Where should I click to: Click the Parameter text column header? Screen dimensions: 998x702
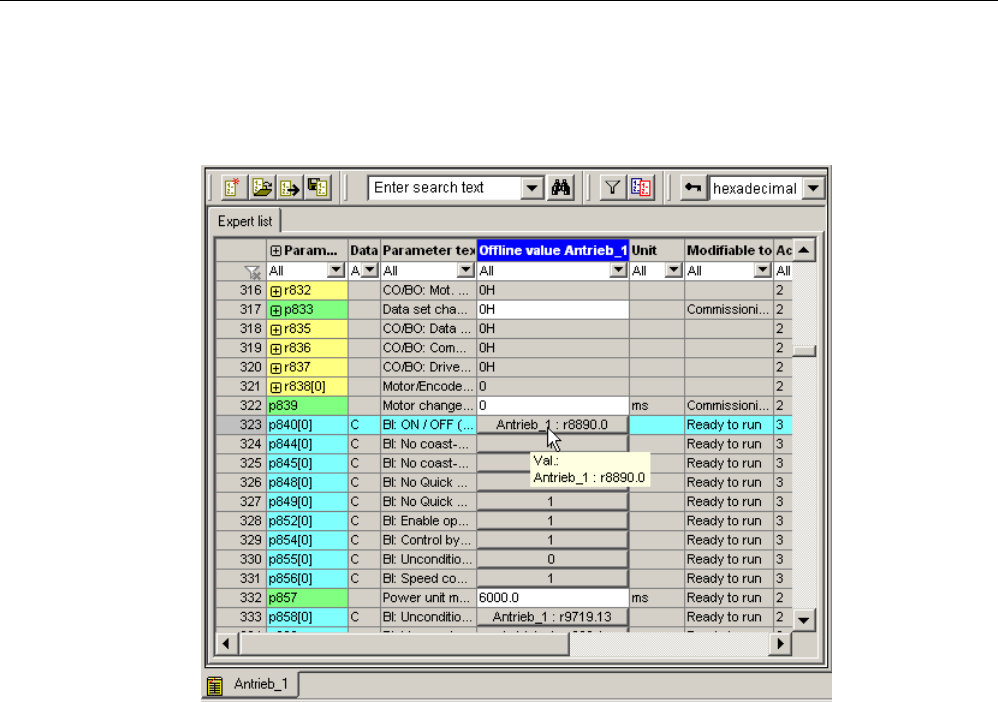(x=428, y=250)
